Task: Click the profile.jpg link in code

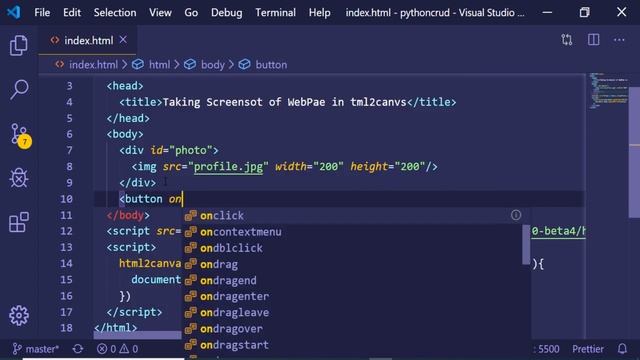Action: pos(228,167)
